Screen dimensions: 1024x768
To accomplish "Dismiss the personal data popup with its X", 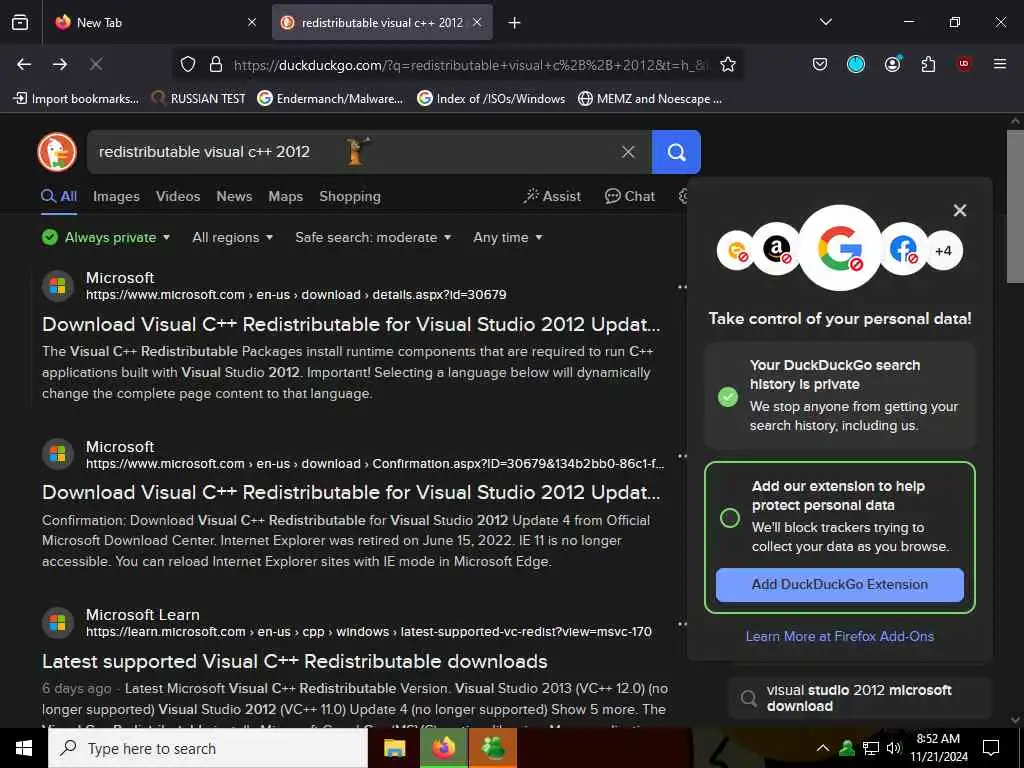I will point(959,210).
